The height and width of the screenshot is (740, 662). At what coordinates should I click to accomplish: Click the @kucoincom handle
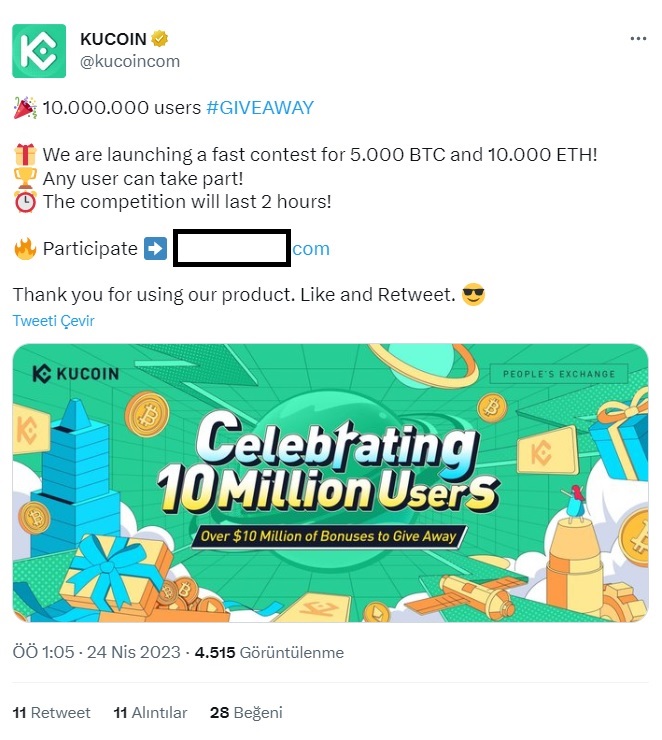[129, 61]
